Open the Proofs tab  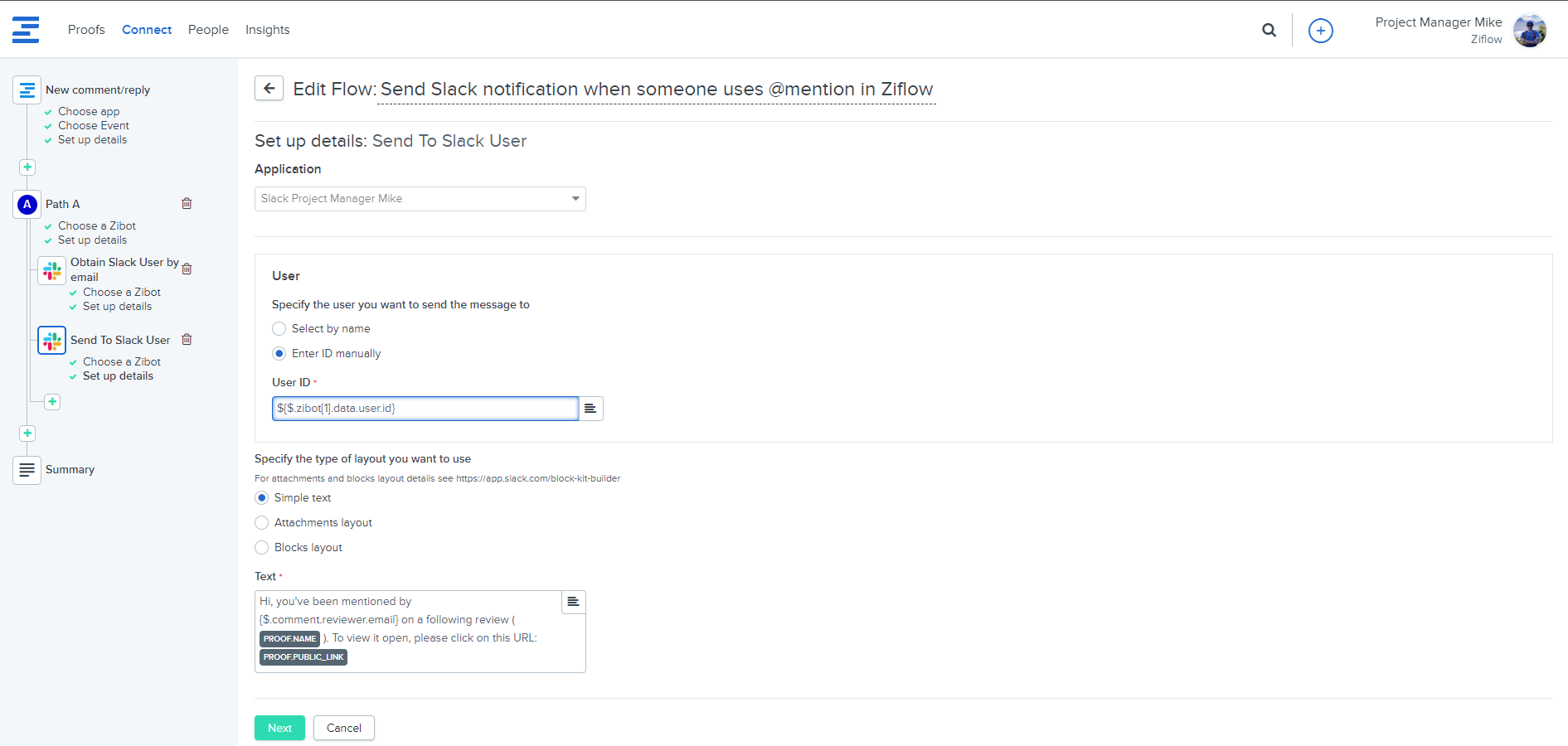(86, 30)
